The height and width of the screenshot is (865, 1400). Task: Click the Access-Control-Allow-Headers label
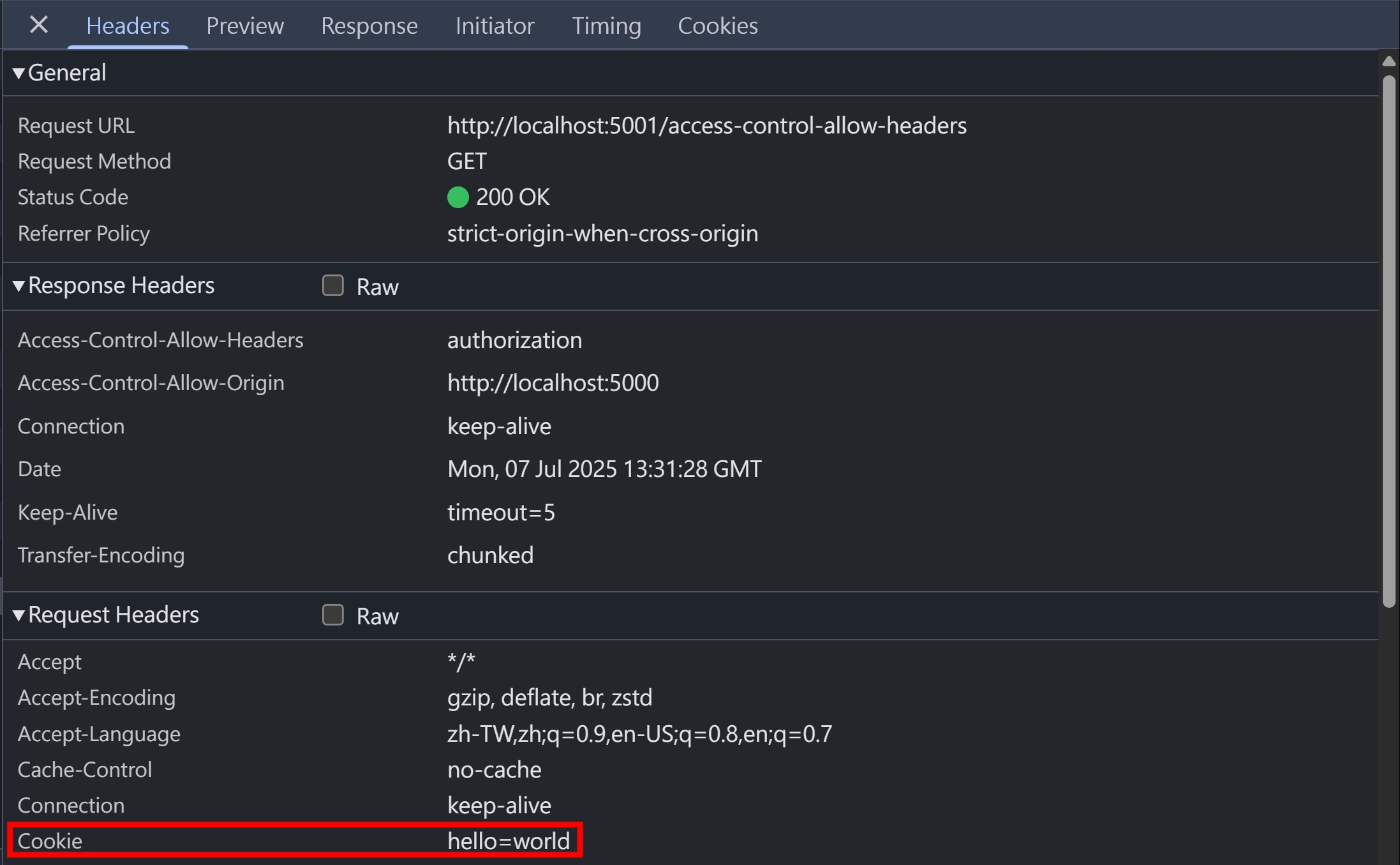pyautogui.click(x=161, y=340)
